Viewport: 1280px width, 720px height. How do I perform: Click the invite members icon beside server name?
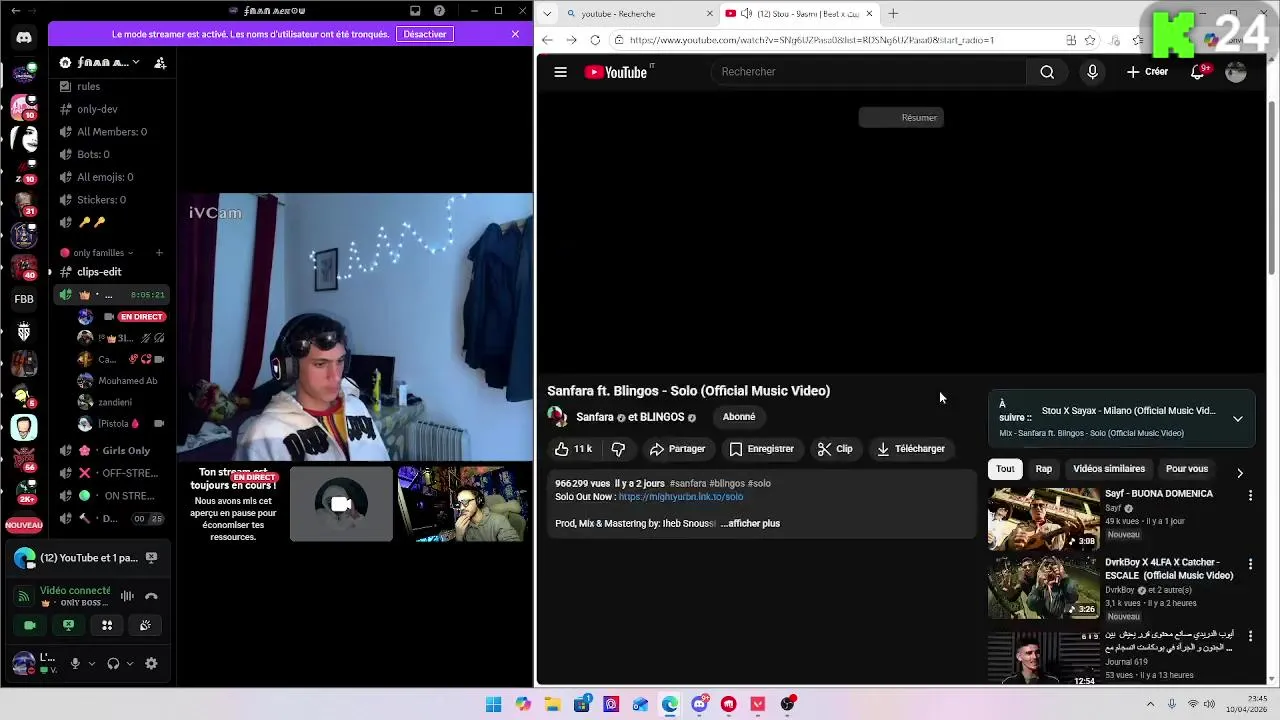(160, 63)
